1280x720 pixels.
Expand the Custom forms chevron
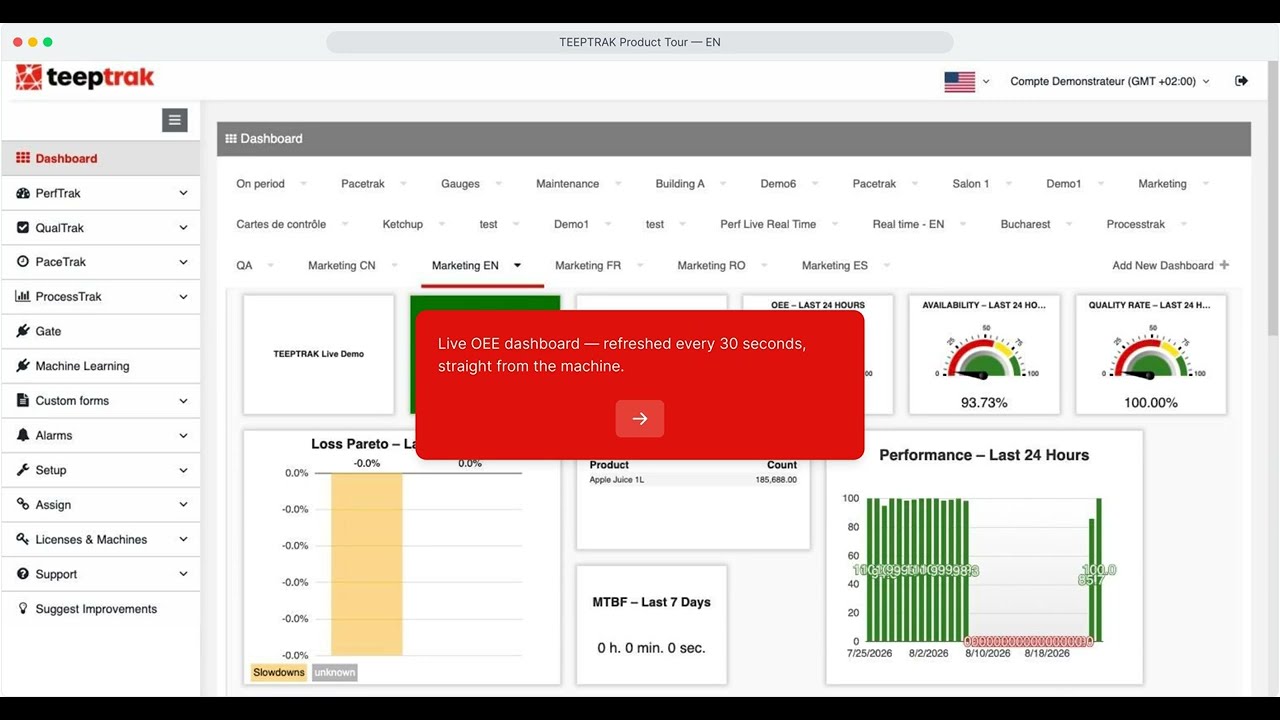tap(183, 401)
